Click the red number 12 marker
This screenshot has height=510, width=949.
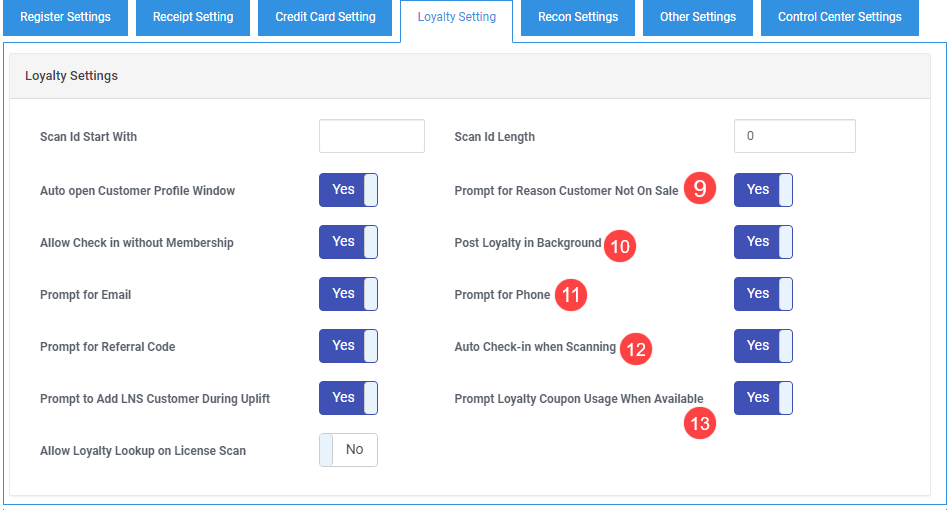click(635, 349)
